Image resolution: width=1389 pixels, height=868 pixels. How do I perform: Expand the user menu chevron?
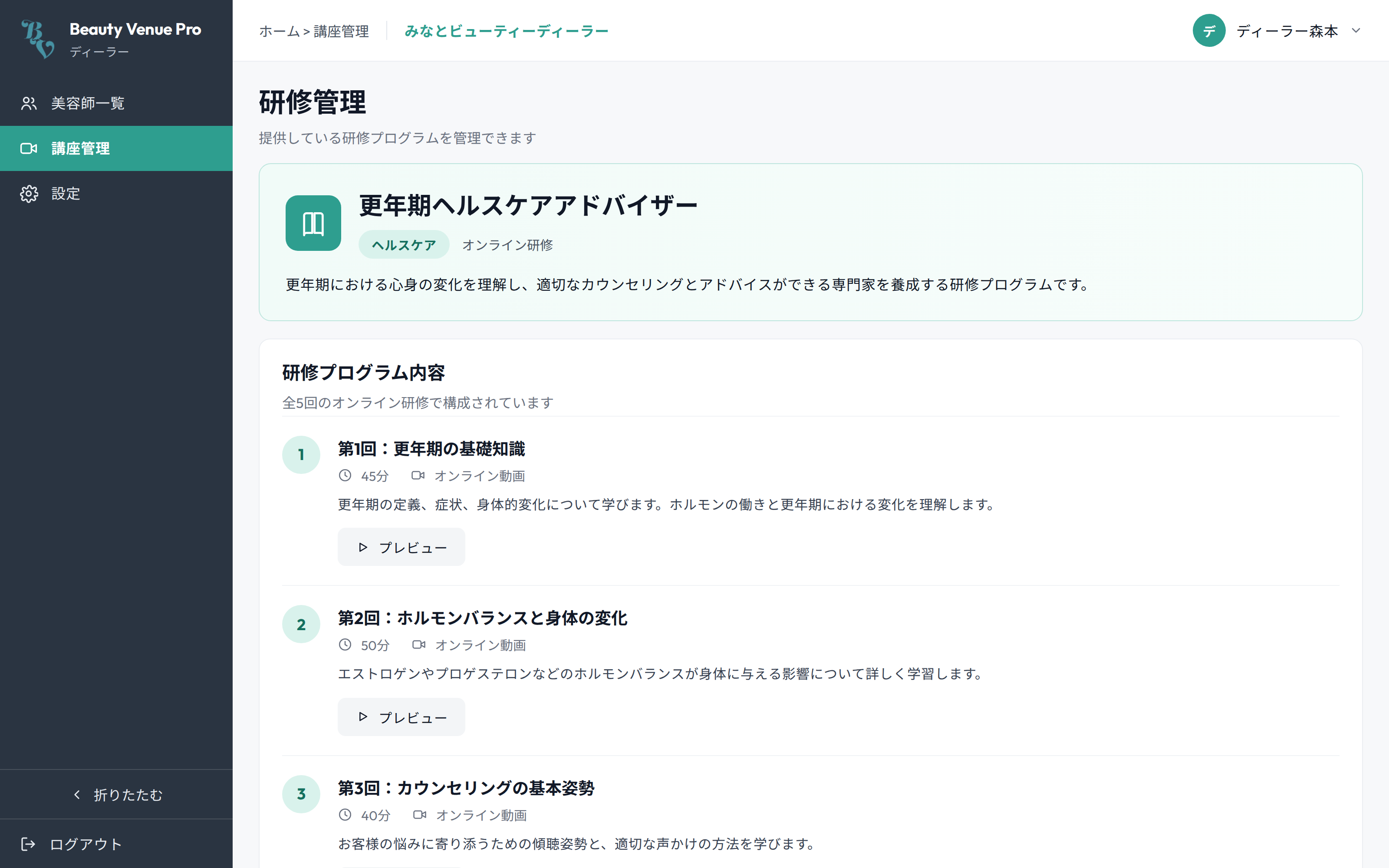point(1356,30)
